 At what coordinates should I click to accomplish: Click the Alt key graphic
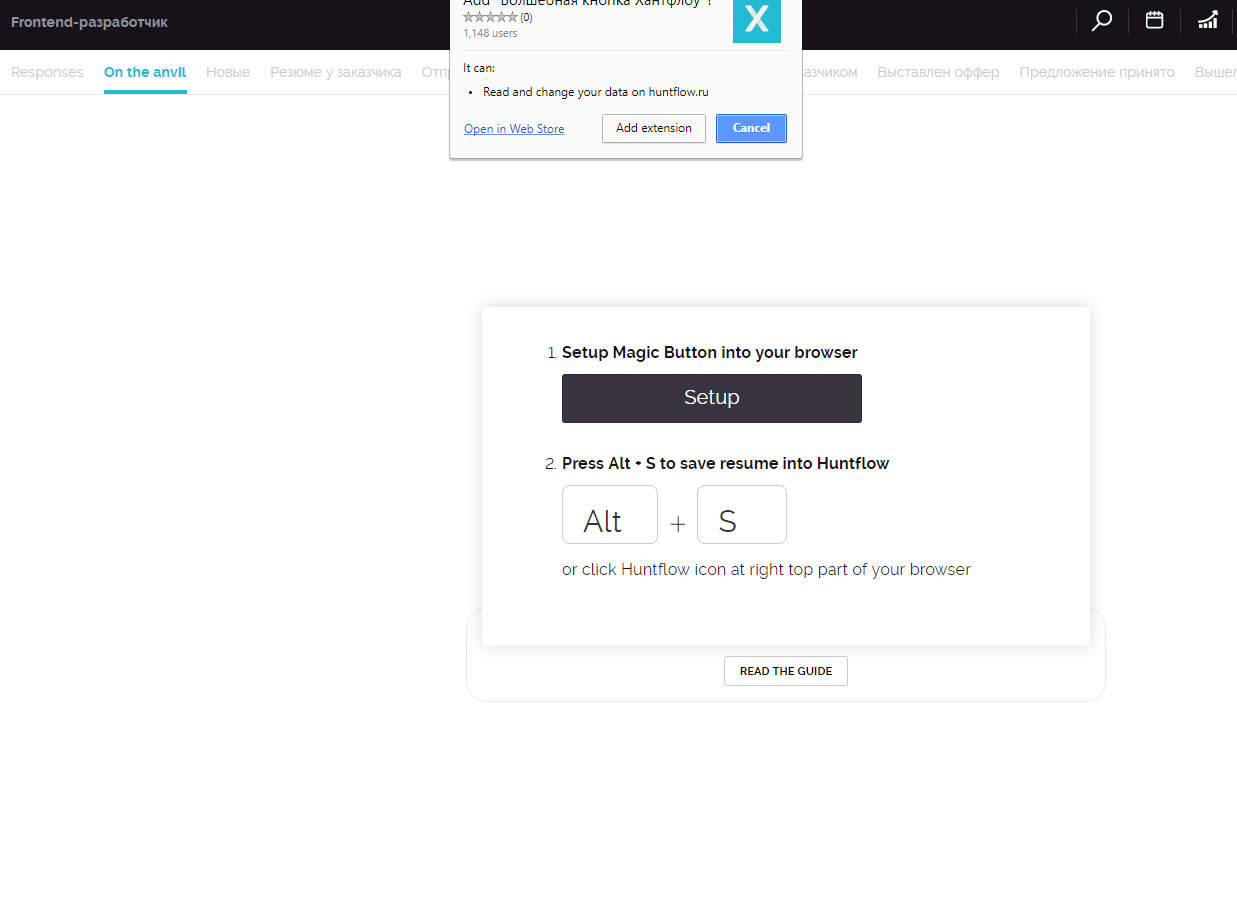click(x=610, y=514)
